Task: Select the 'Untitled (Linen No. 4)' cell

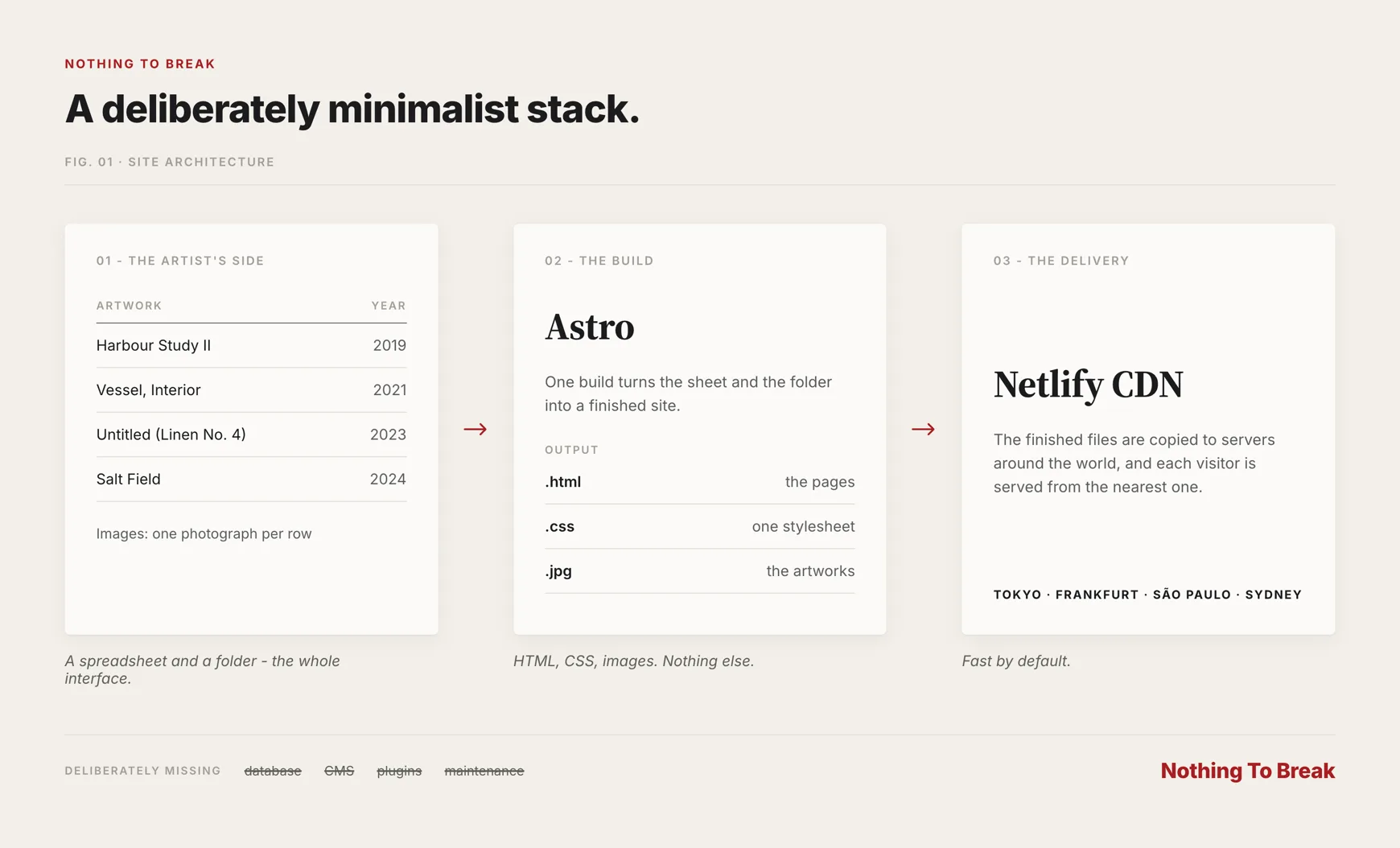Action: (x=171, y=434)
